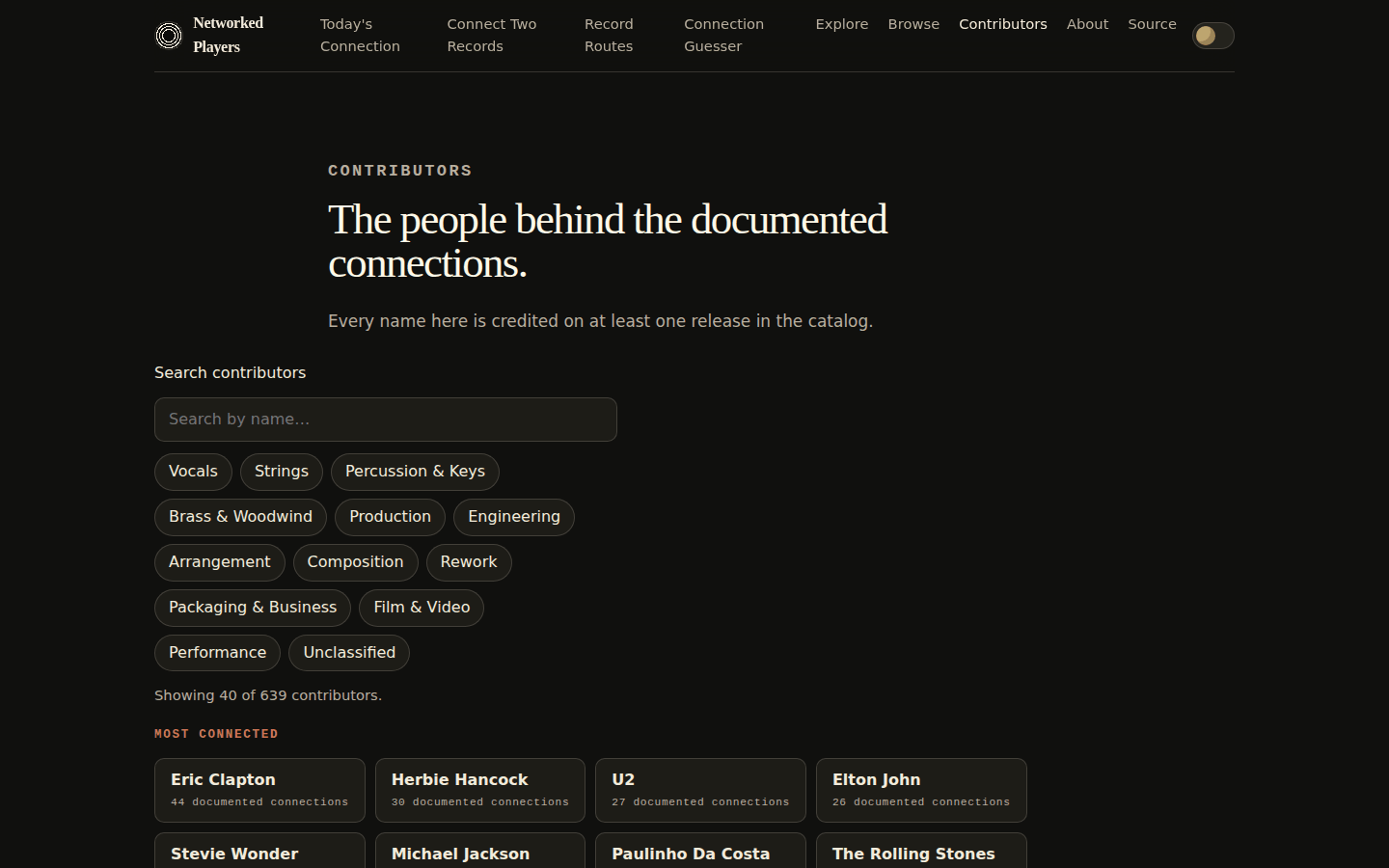Image resolution: width=1389 pixels, height=868 pixels.
Task: Toggle the Percussion & Keys filter
Action: [x=415, y=472]
